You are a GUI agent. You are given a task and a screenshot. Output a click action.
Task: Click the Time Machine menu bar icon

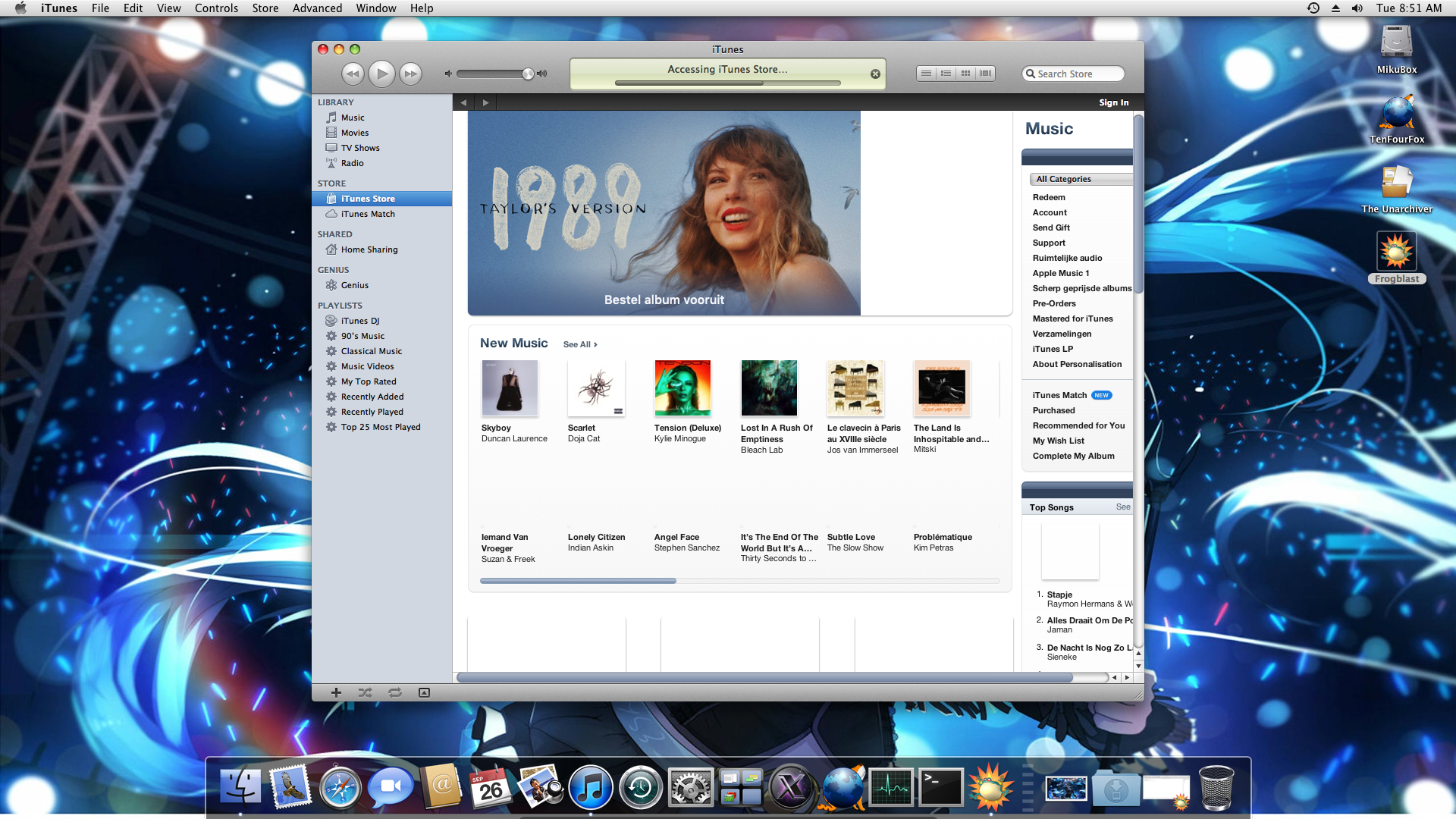(x=1313, y=8)
